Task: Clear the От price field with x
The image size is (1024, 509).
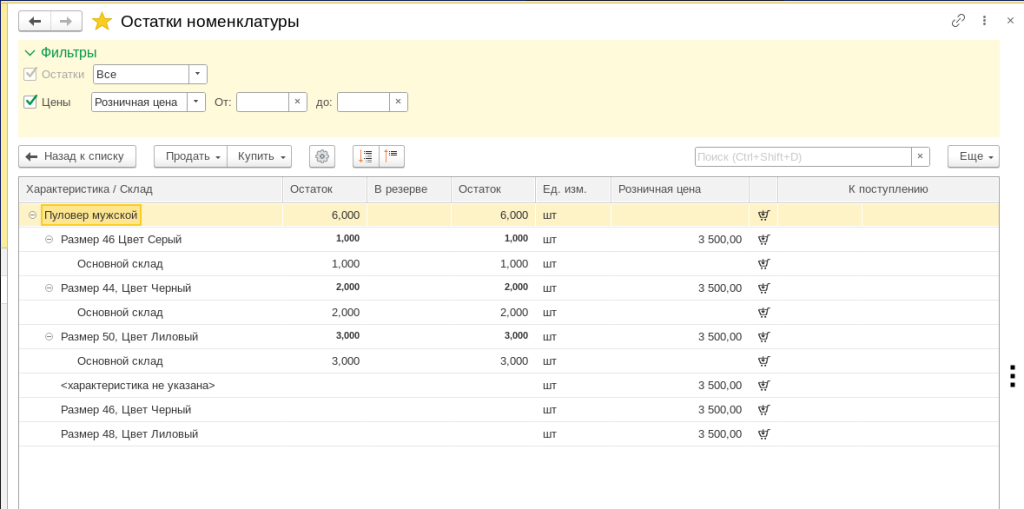Action: [x=297, y=102]
